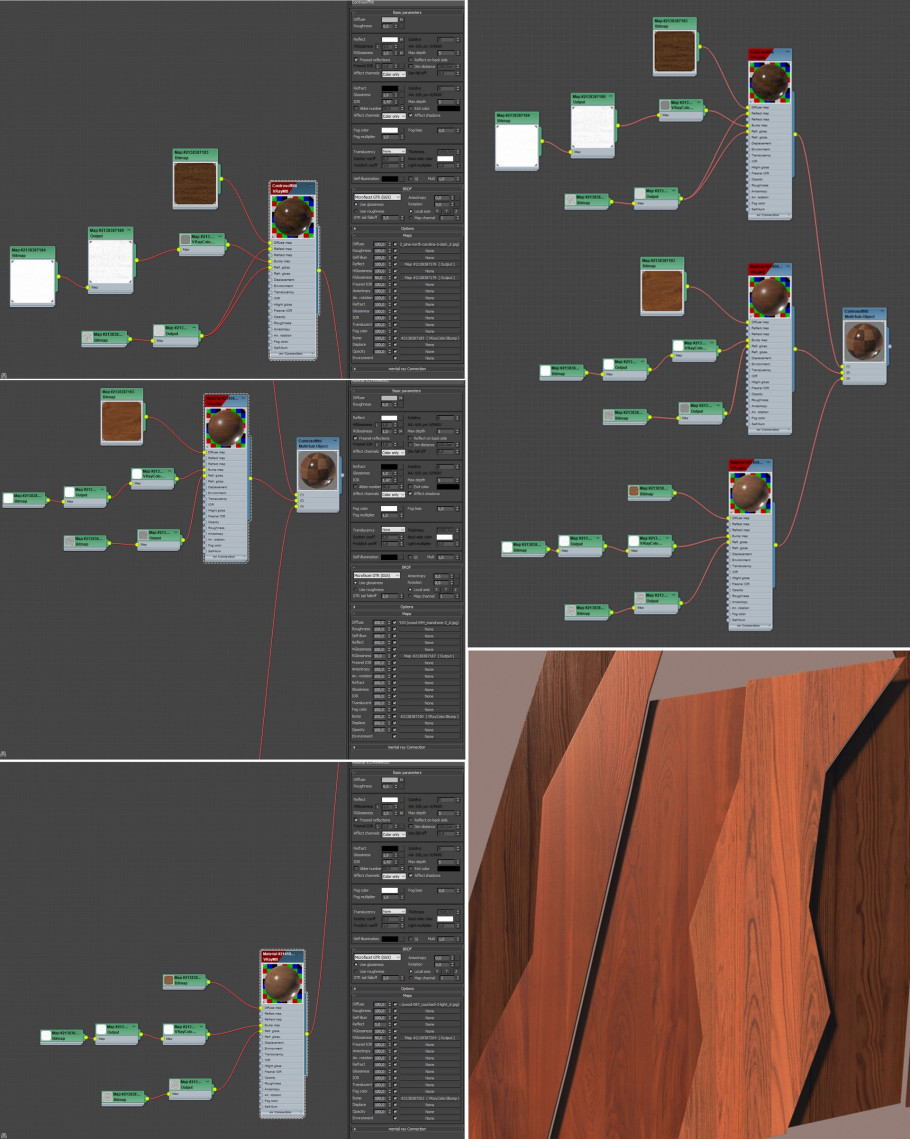Click Opacity None map button, top panel
The height and width of the screenshot is (1139, 910).
pyautogui.click(x=429, y=351)
